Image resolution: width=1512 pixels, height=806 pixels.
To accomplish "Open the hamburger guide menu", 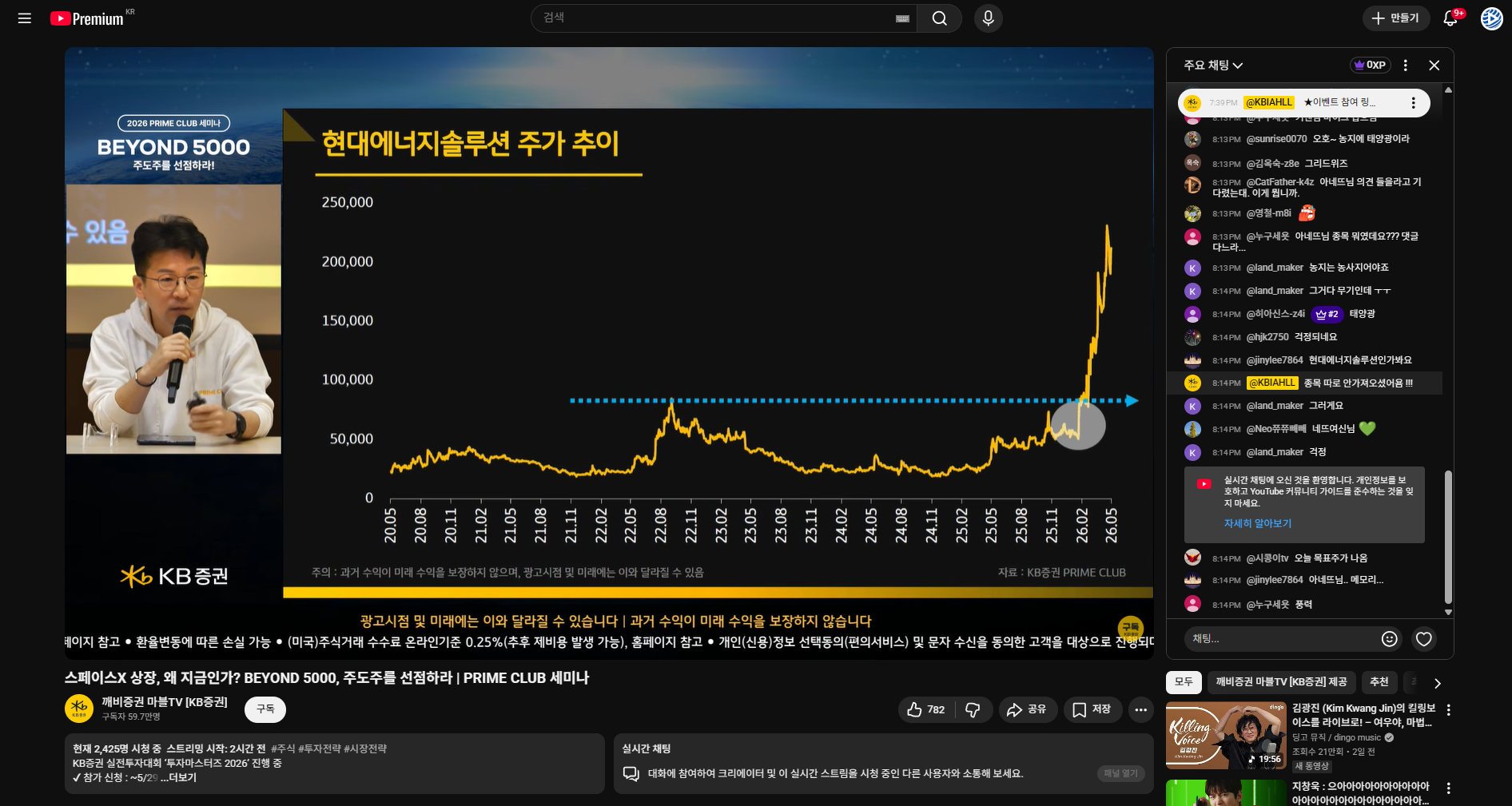I will (25, 18).
